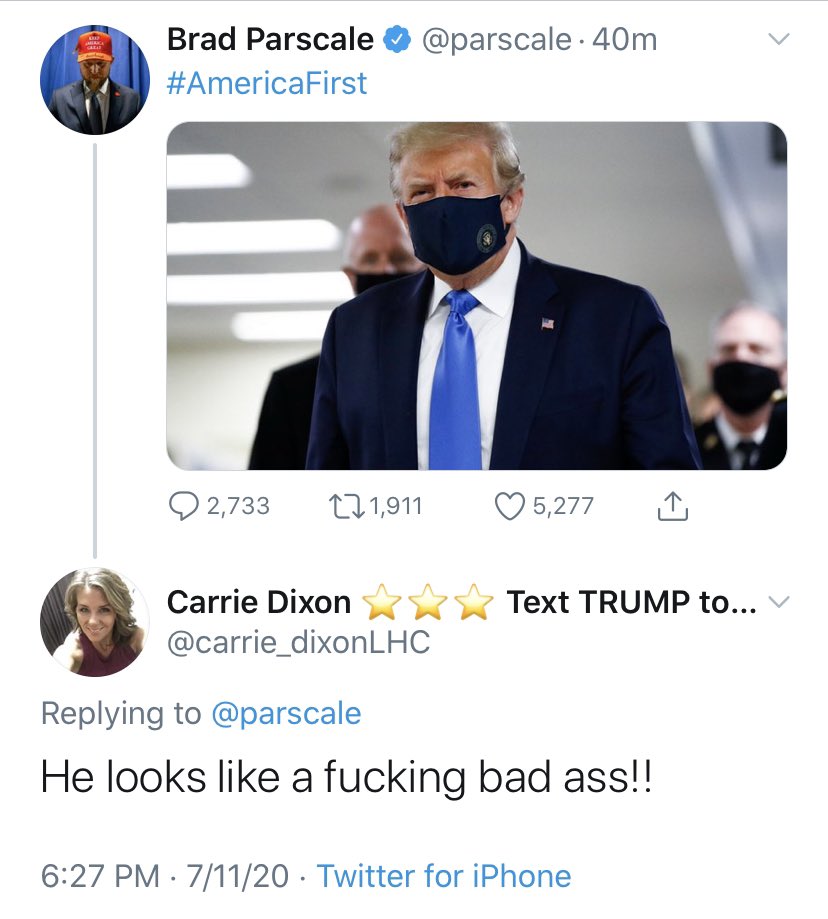Open the reply icon under Parscale's tweet

pyautogui.click(x=183, y=506)
